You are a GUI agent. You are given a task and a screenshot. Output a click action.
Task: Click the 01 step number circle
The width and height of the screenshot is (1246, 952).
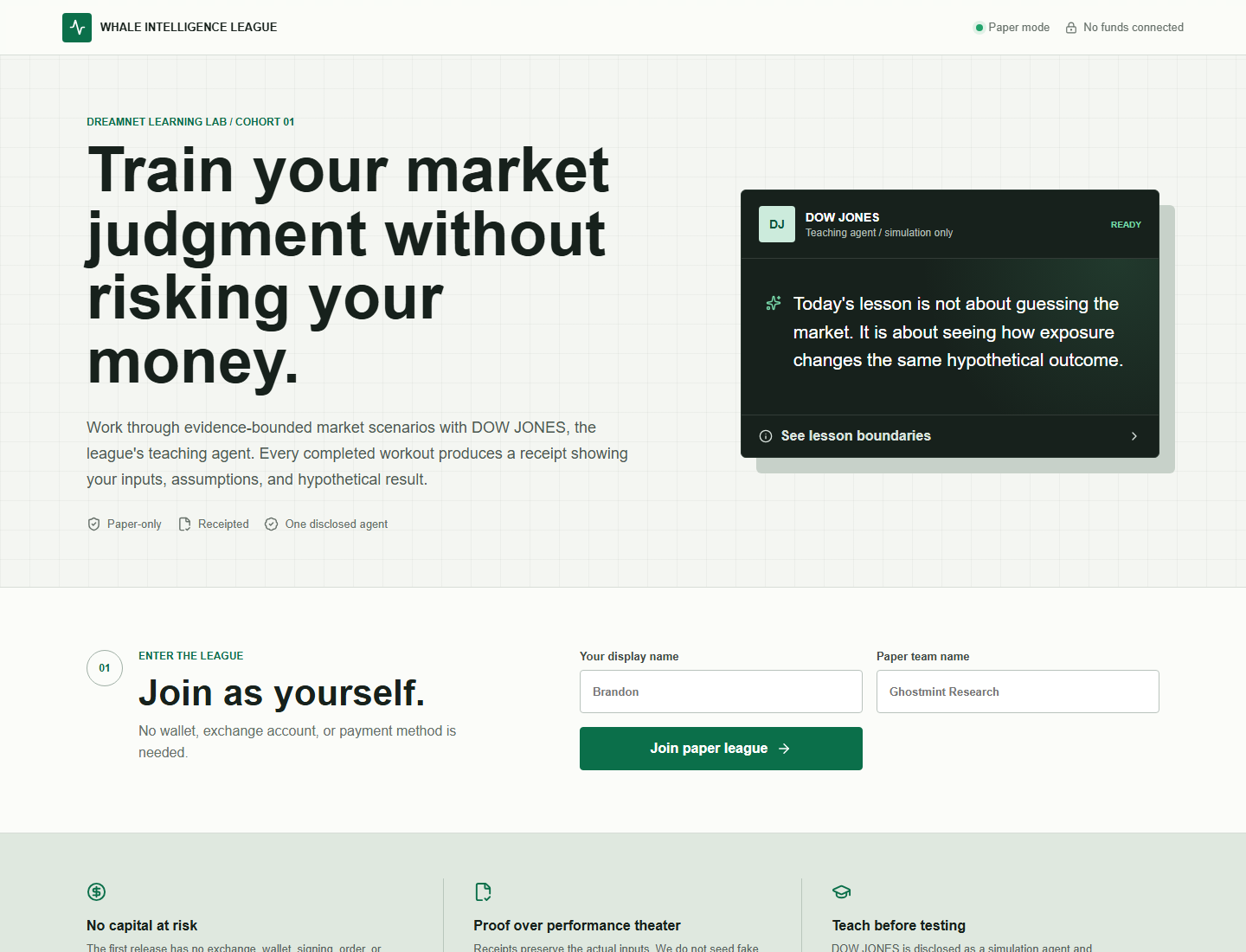[x=105, y=668]
